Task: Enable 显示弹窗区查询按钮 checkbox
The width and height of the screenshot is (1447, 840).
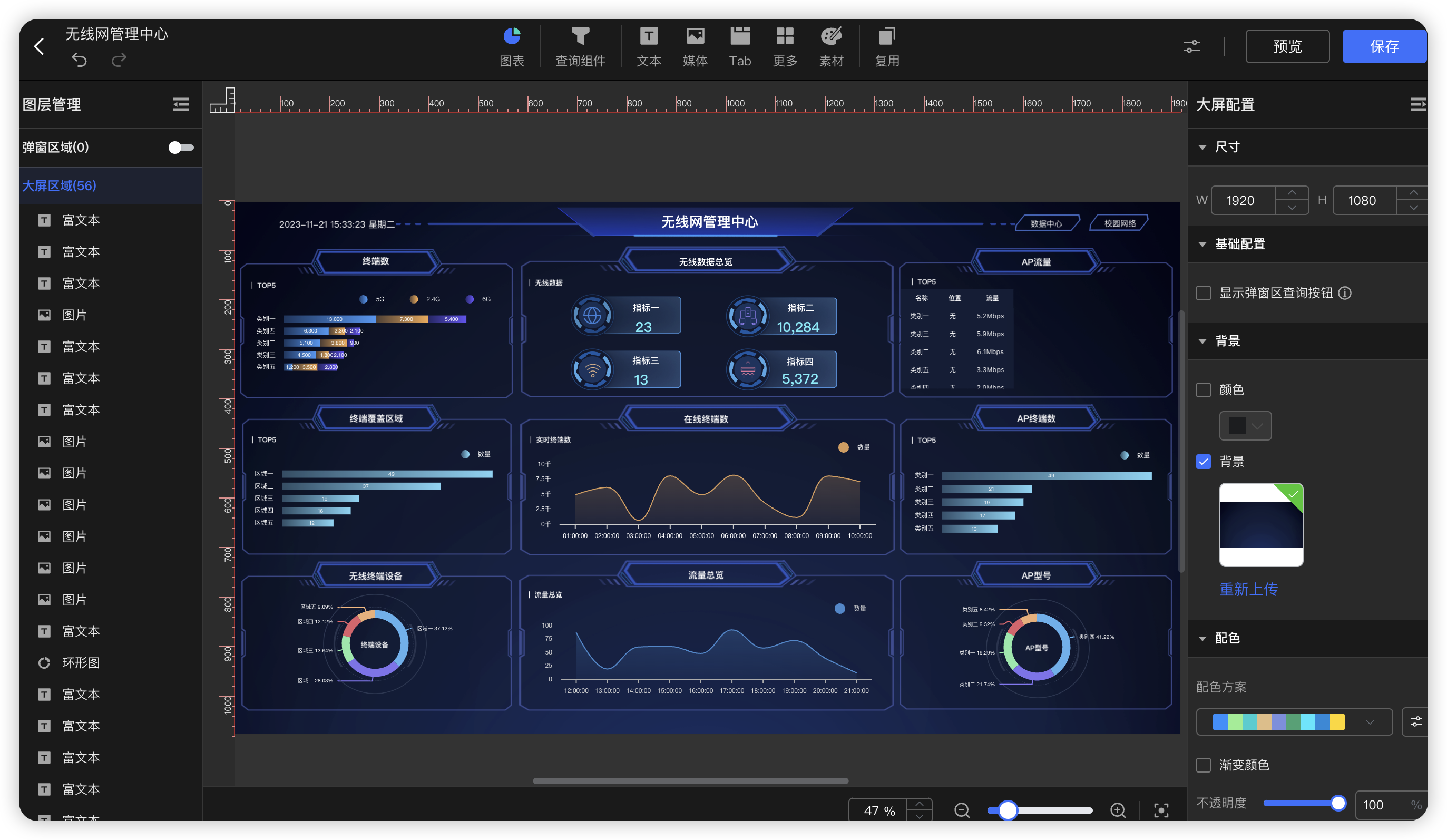Action: [x=1204, y=293]
